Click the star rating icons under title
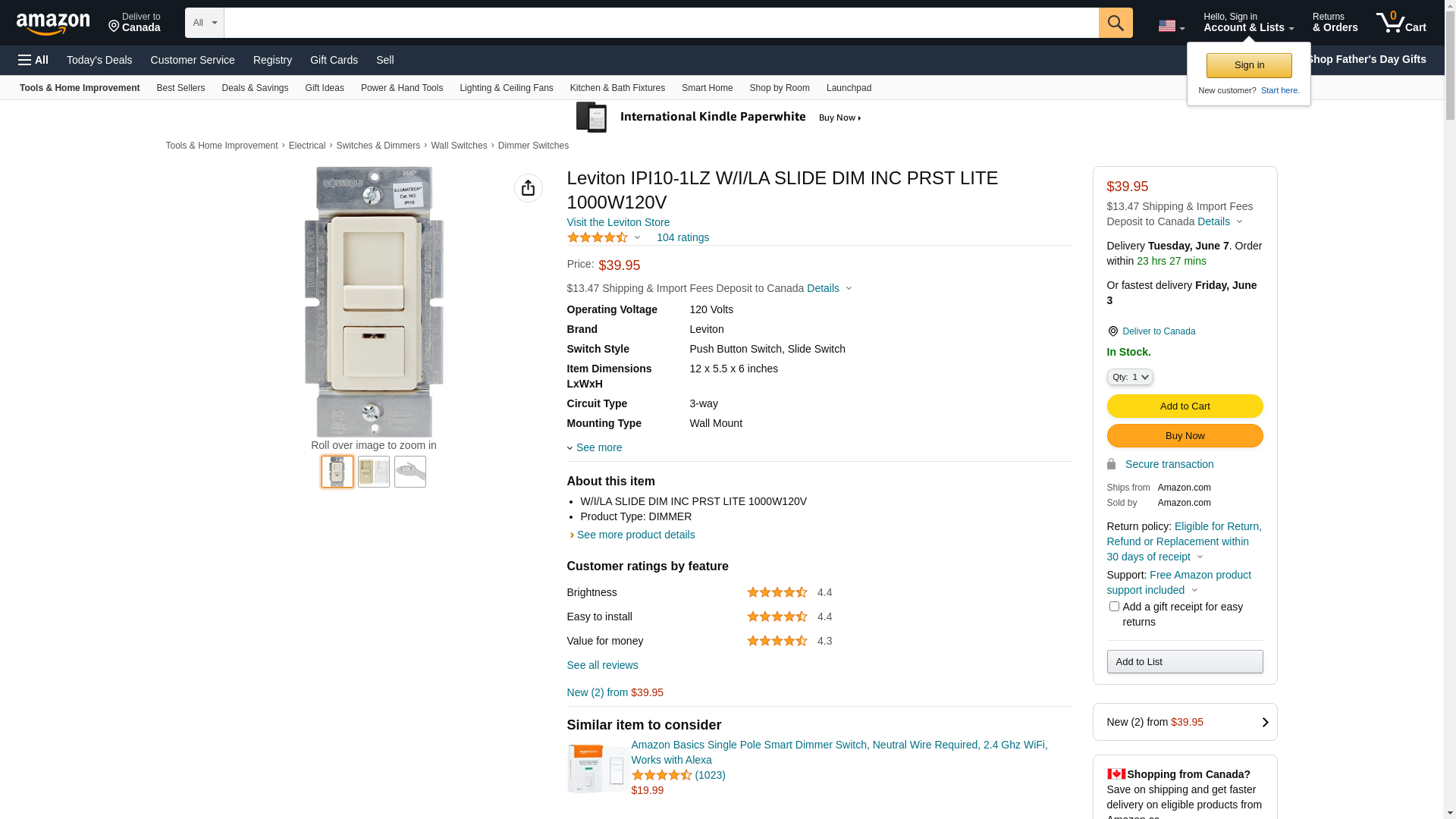 pyautogui.click(x=598, y=237)
